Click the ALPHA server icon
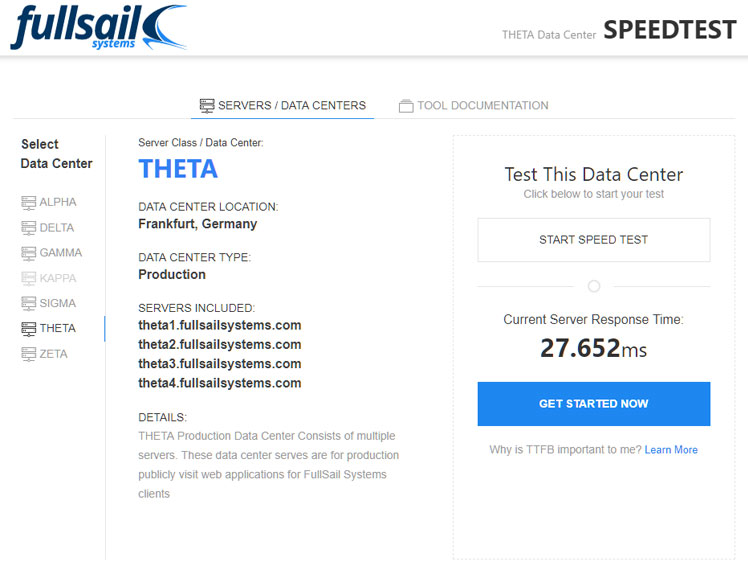Image resolution: width=748 pixels, height=574 pixels. [29, 203]
